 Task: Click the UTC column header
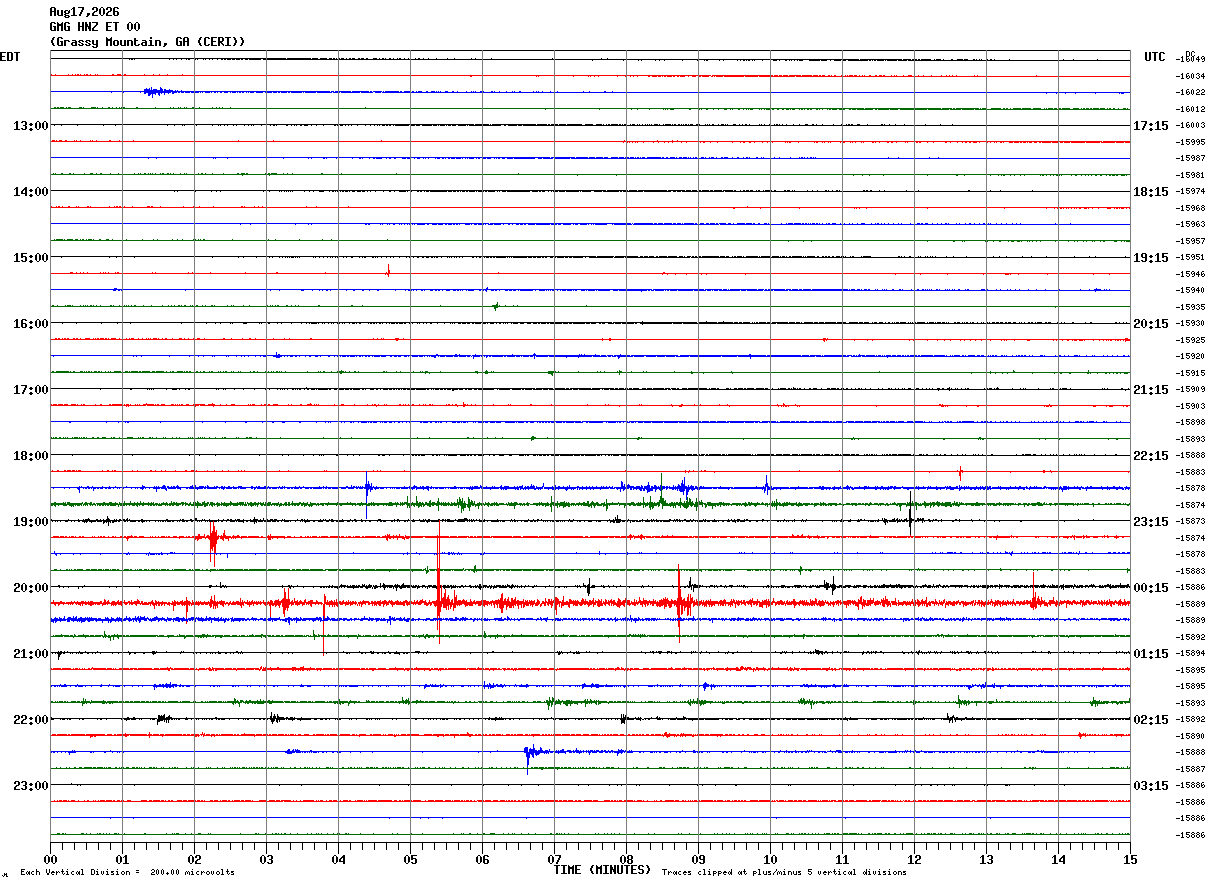click(x=1155, y=57)
